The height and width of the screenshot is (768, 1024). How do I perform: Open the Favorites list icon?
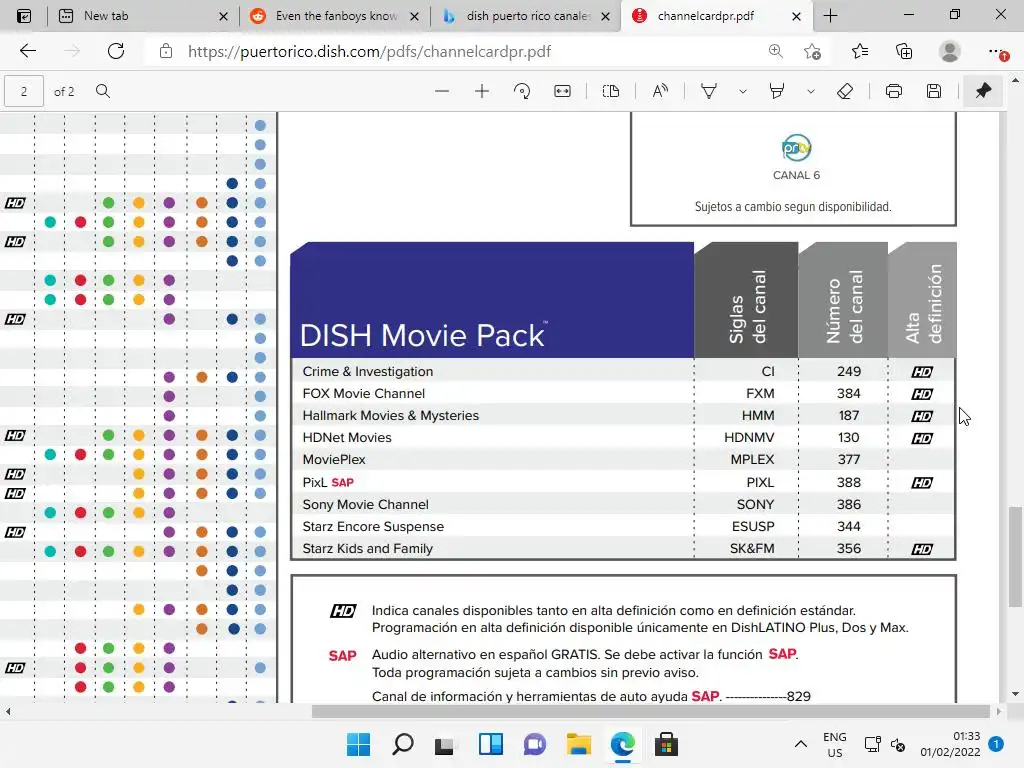pyautogui.click(x=859, y=51)
